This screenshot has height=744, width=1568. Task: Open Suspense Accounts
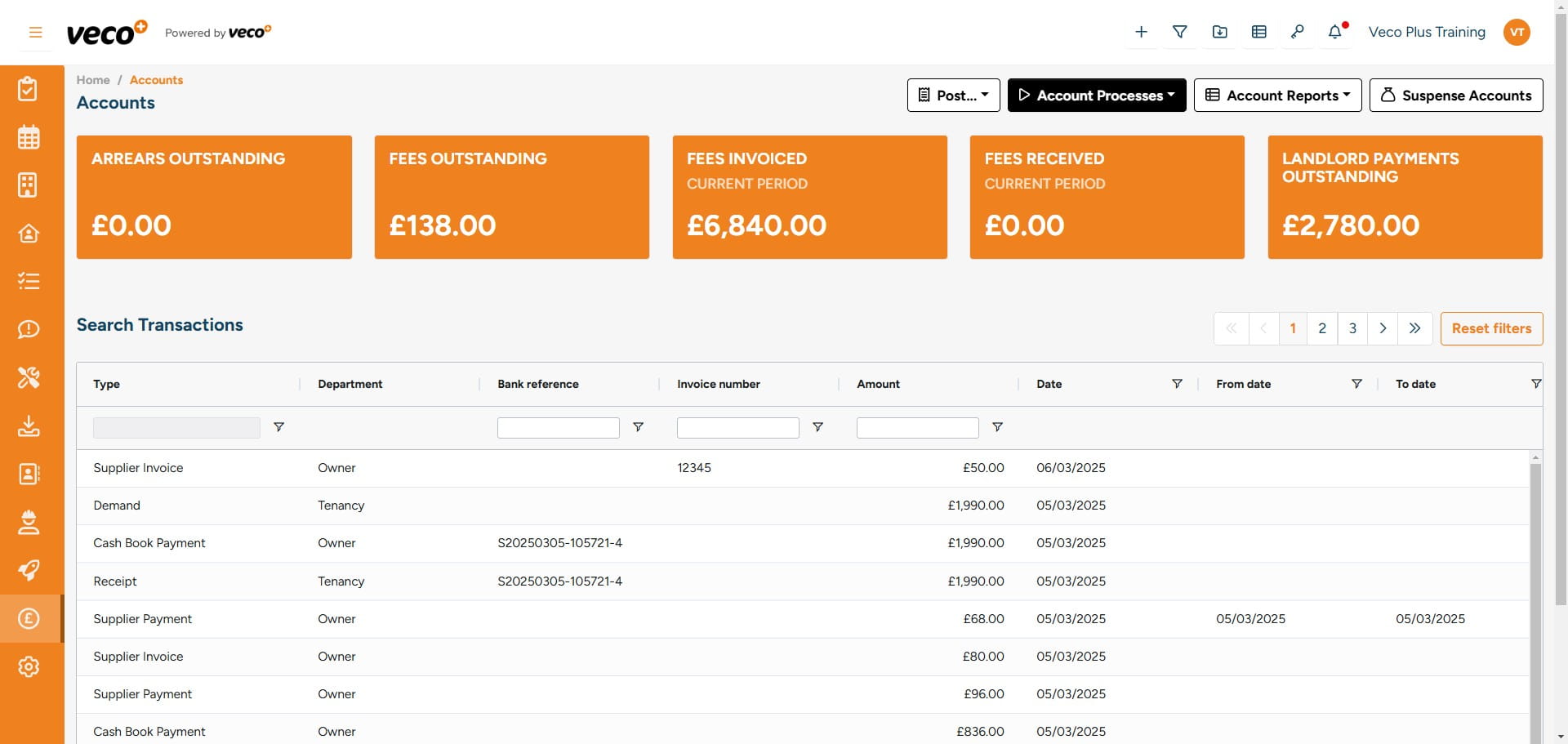[x=1455, y=96]
